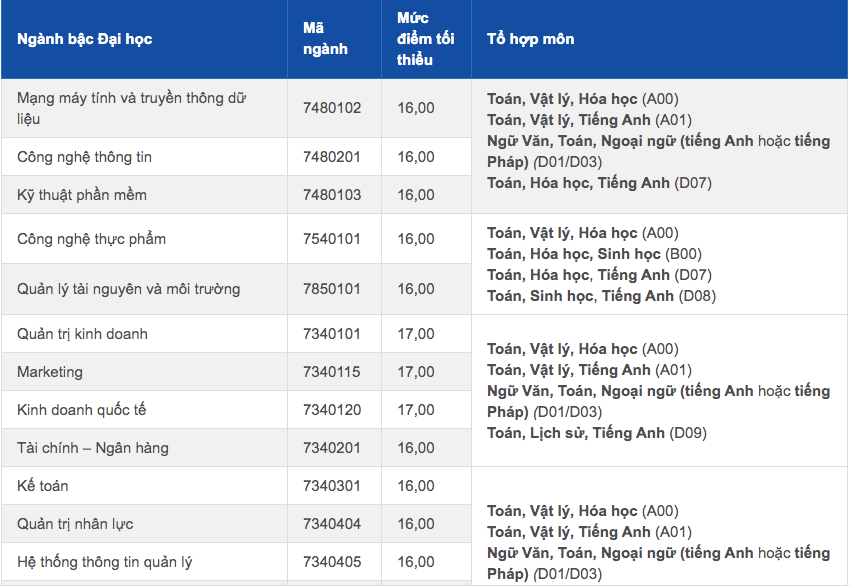Click "Toán, Sinh học, Tiếng Anh (D08)" text

point(601,296)
